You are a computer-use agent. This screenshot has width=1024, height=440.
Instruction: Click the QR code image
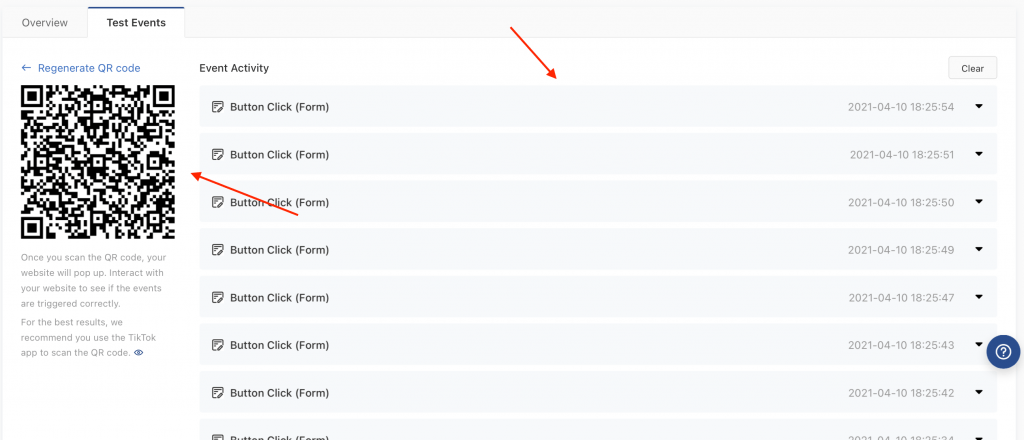point(98,162)
